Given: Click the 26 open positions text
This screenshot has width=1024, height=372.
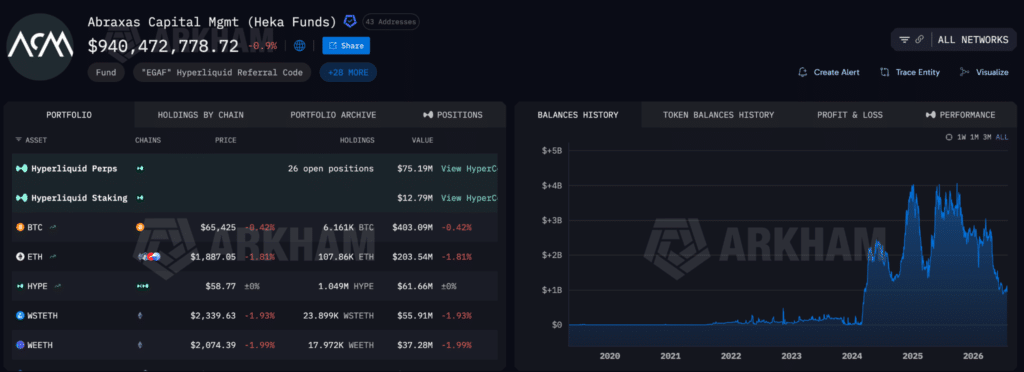Looking at the screenshot, I should pos(331,168).
